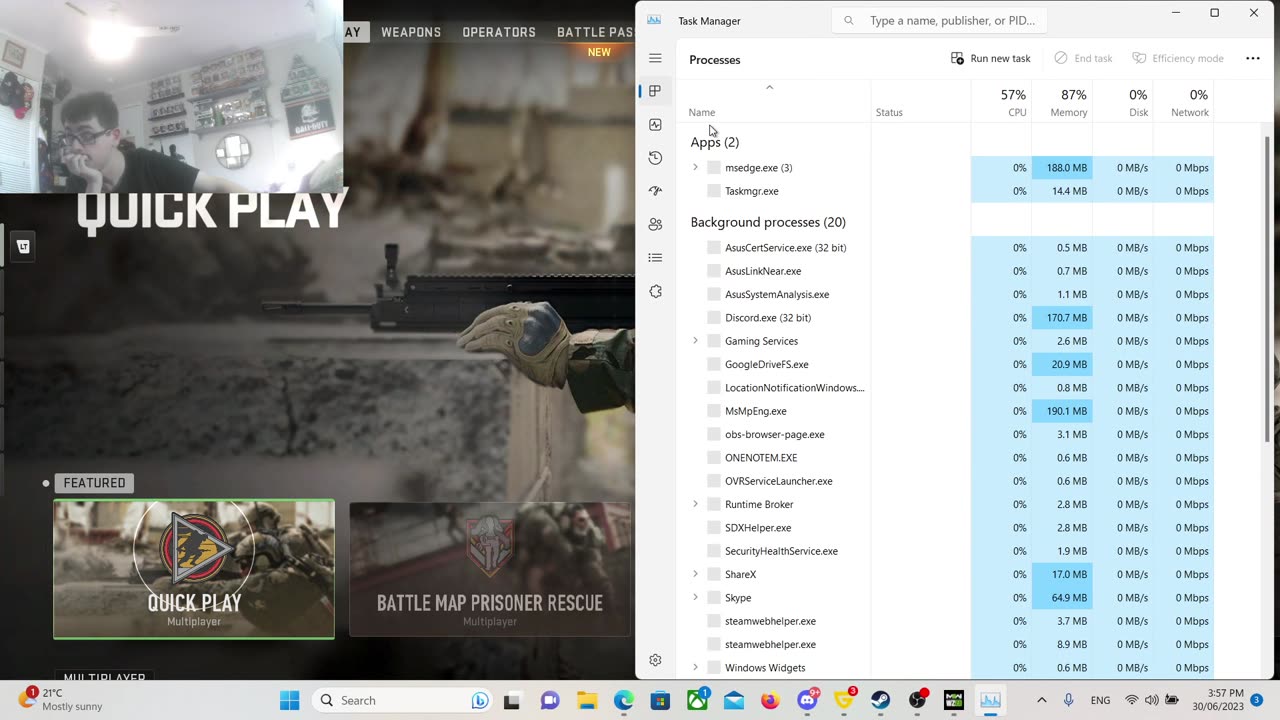Open Mail app from taskbar
This screenshot has height=720, width=1280.
click(x=733, y=701)
